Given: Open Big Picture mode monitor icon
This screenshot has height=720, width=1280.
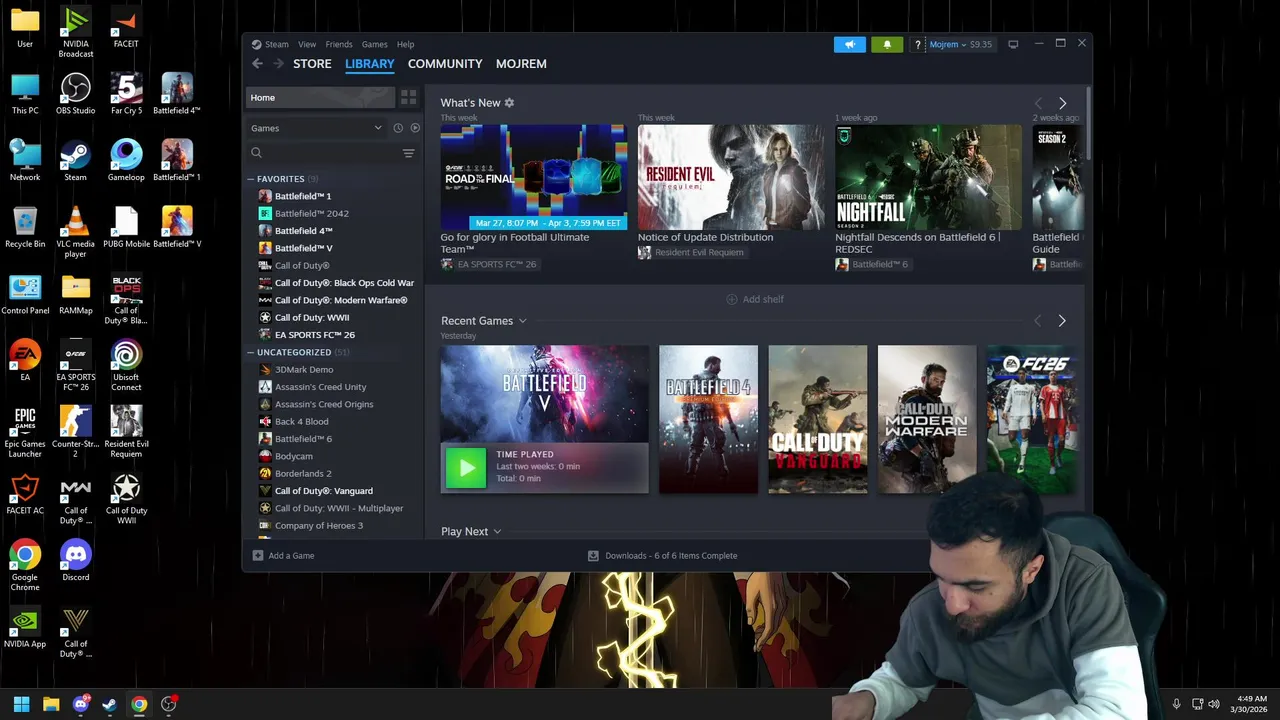Looking at the screenshot, I should click(1013, 44).
